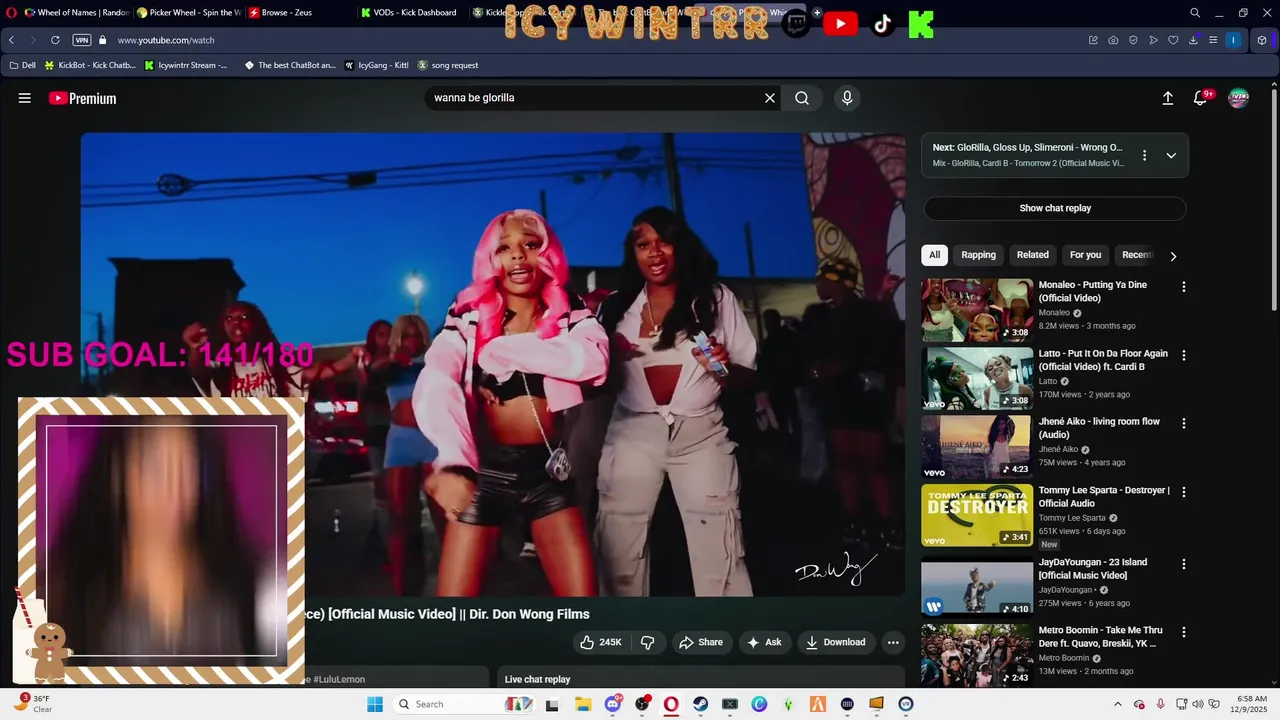Image resolution: width=1280 pixels, height=720 pixels.
Task: Open KickBot bookmark in bookmarks bar
Action: [90, 65]
